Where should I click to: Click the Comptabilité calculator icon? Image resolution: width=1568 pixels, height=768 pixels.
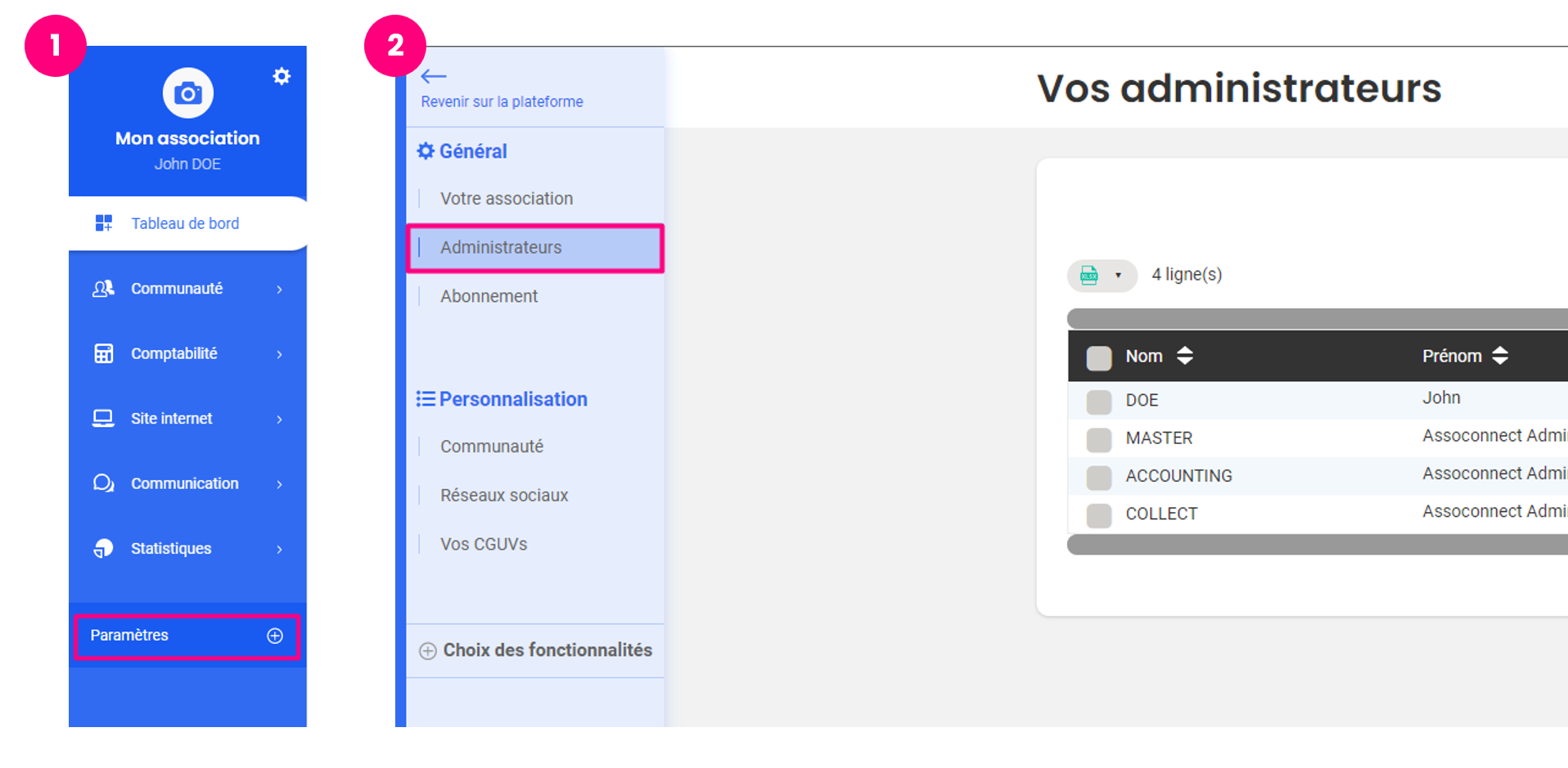(x=103, y=353)
